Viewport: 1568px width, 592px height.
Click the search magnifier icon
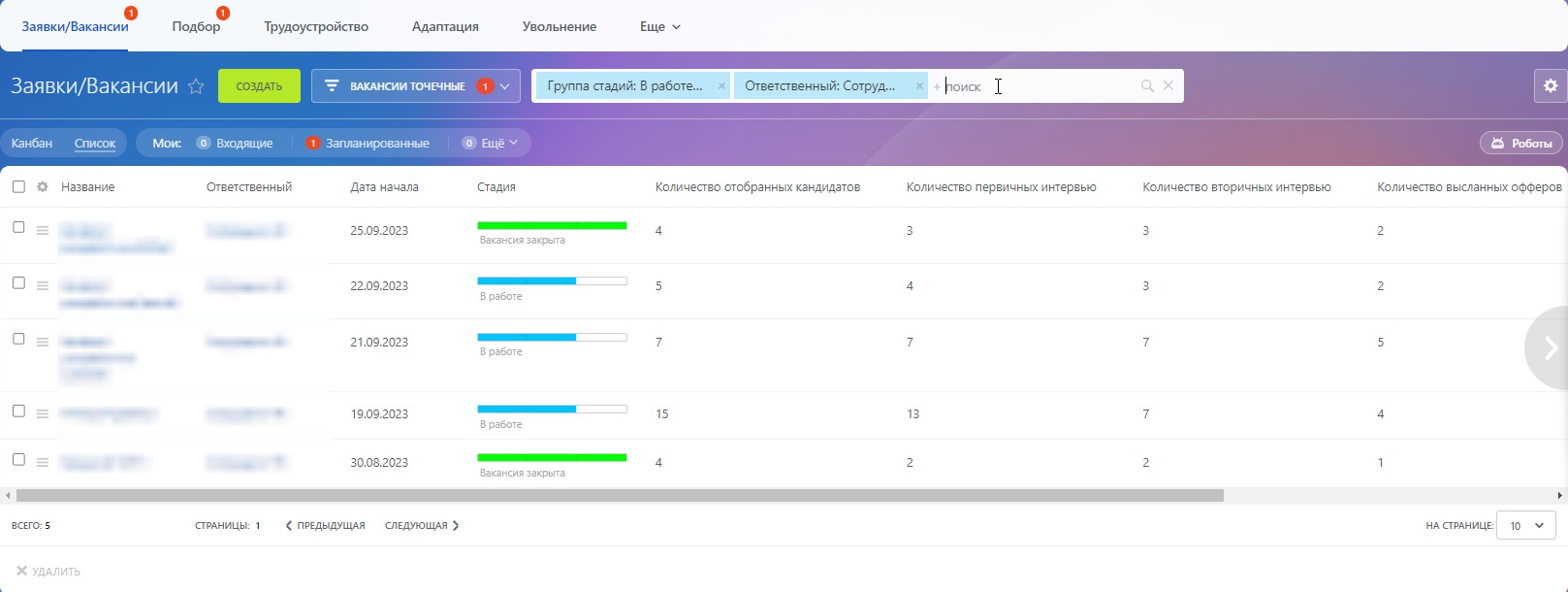click(x=1147, y=86)
